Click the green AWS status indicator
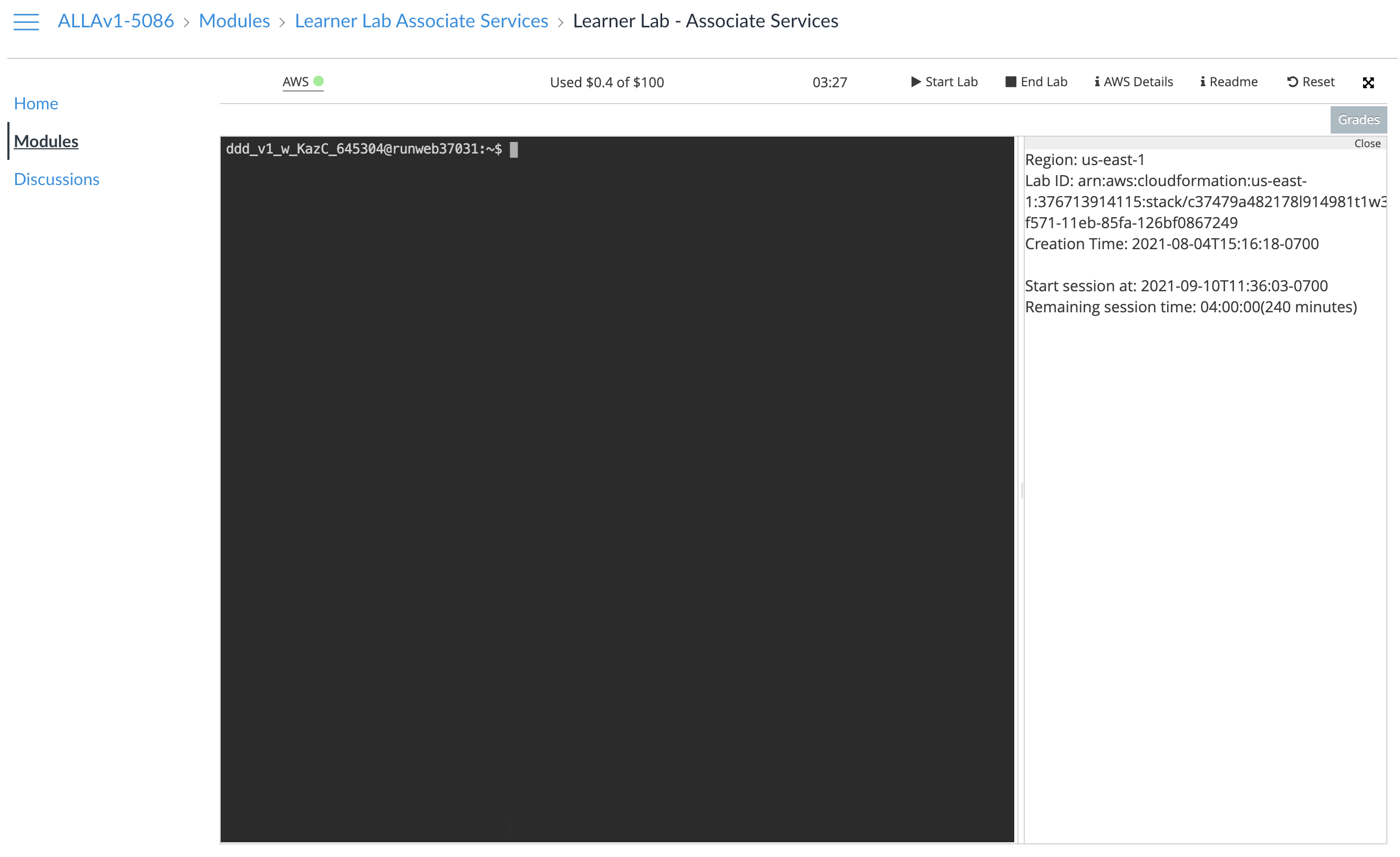1400x857 pixels. (x=319, y=81)
